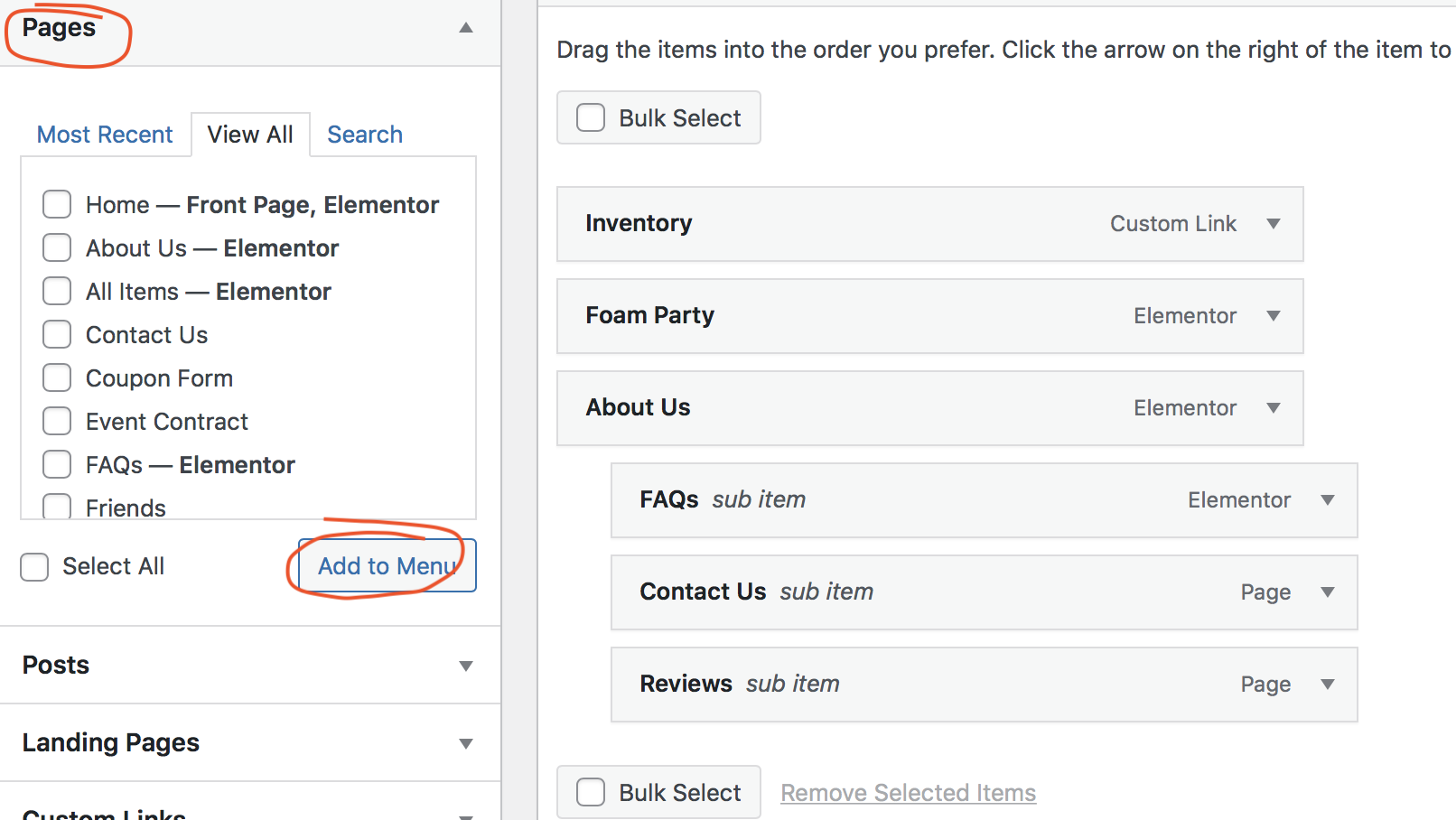Collapse the Pages panel arrow
The height and width of the screenshot is (820, 1456).
pos(466,28)
